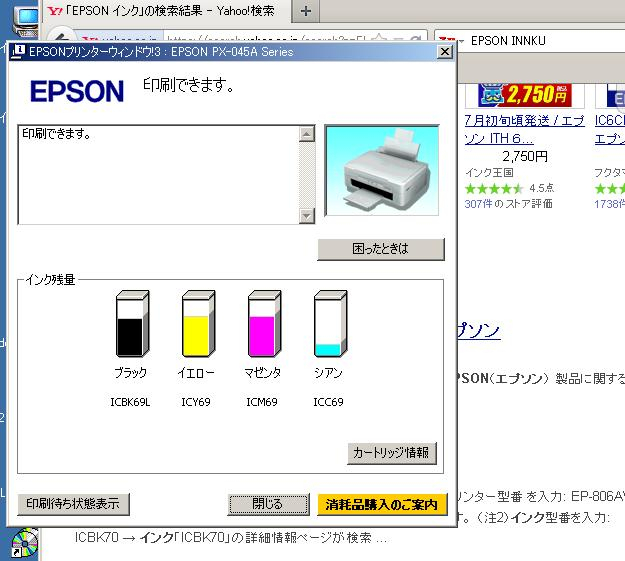Viewport: 625px width, 561px height.
Task: Open 消耗品購入のご案内 supplies purchase guide
Action: 382,504
